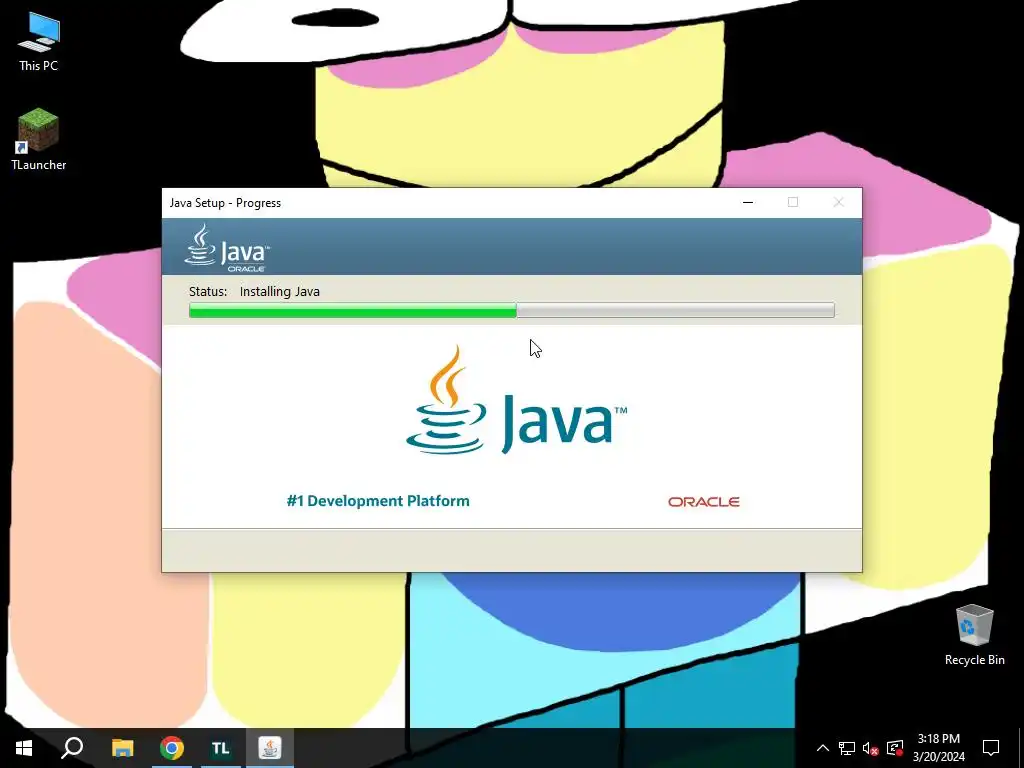Launch Google Chrome from the taskbar
This screenshot has width=1024, height=768.
pyautogui.click(x=172, y=748)
